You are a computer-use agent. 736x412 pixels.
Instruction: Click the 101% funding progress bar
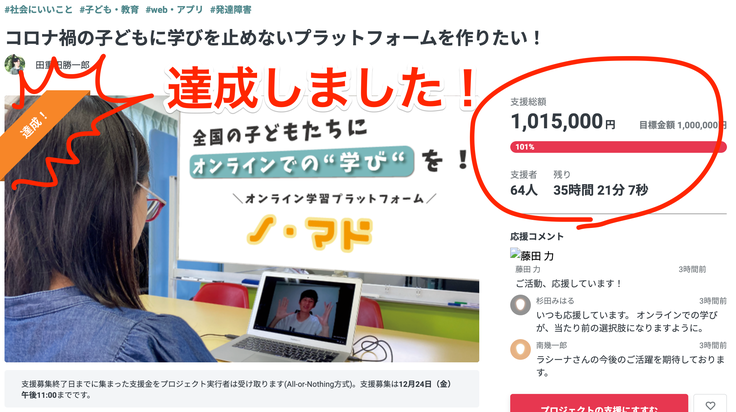tap(618, 147)
